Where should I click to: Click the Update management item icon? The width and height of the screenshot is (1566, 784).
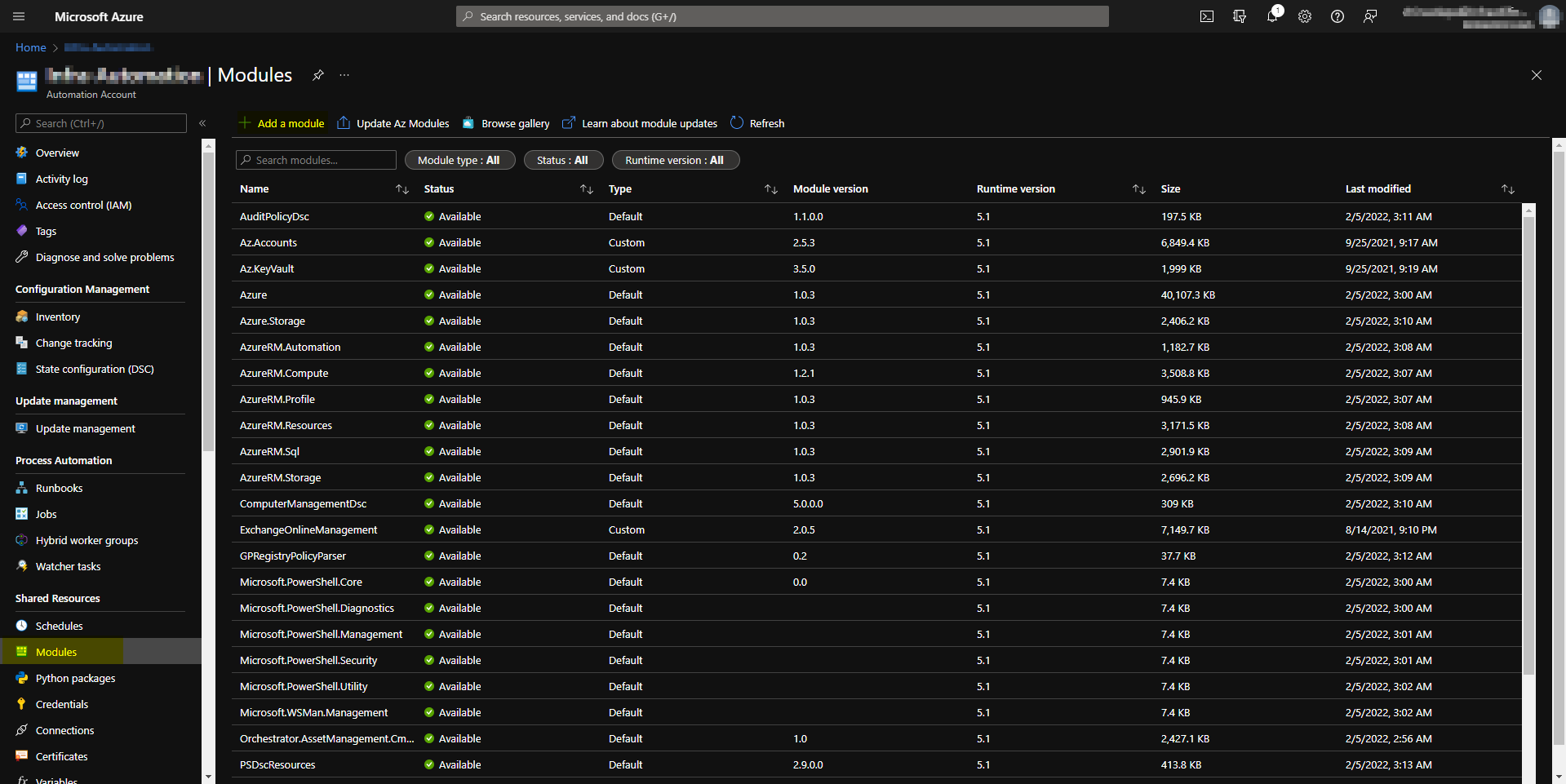[x=22, y=428]
